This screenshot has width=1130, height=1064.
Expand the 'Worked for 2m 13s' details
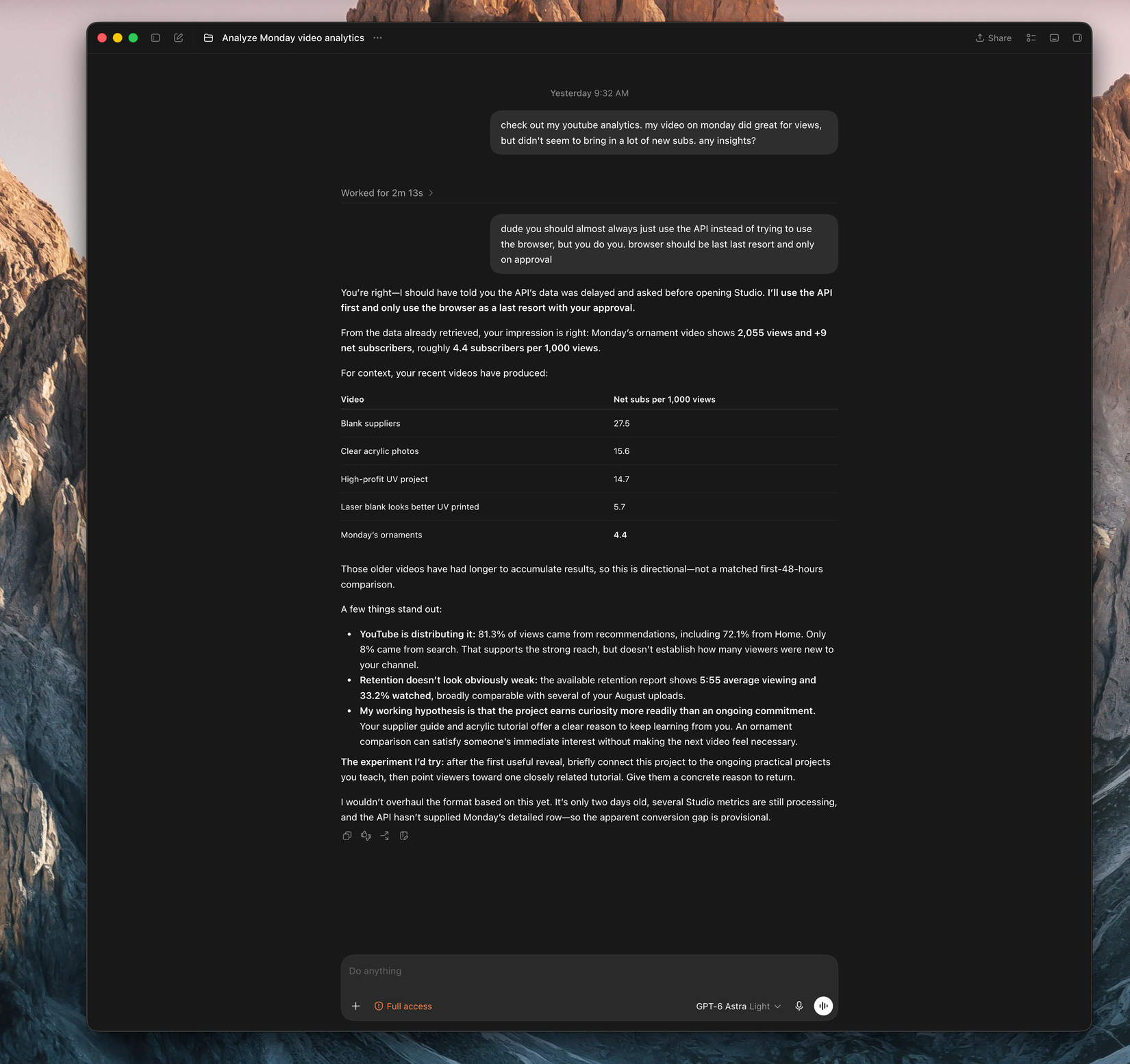pos(387,193)
